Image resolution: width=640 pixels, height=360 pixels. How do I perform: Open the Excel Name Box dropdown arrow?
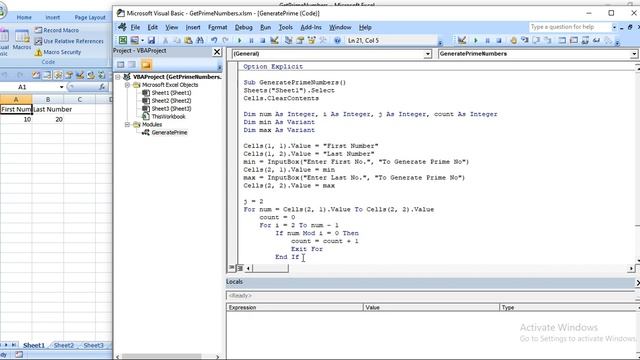pyautogui.click(x=62, y=87)
